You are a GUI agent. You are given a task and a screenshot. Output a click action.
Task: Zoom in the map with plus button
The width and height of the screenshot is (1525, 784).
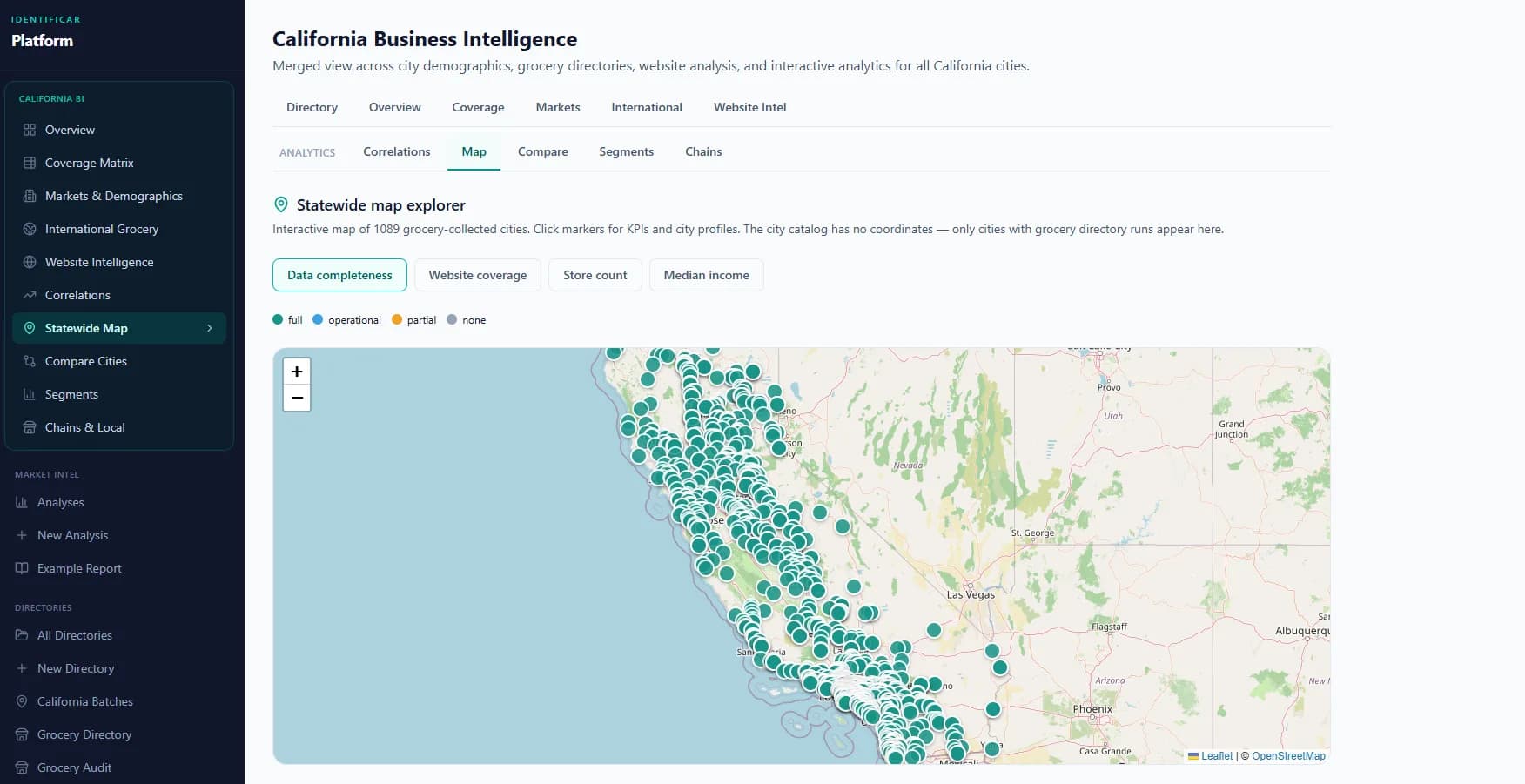297,372
